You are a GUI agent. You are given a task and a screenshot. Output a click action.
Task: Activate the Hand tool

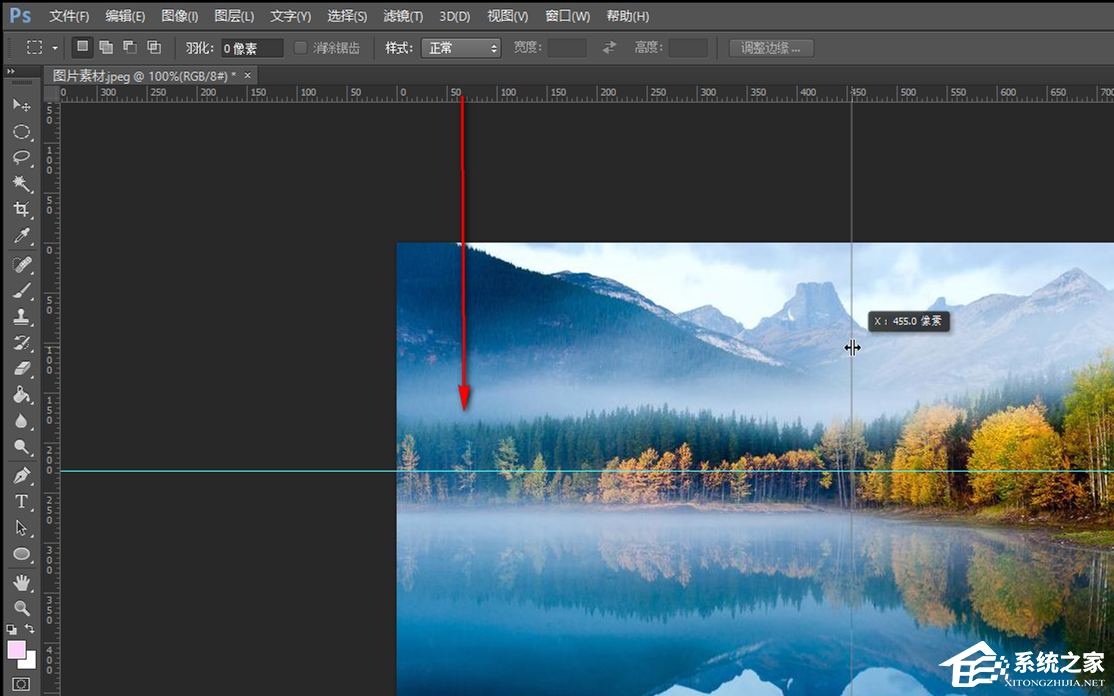click(21, 581)
